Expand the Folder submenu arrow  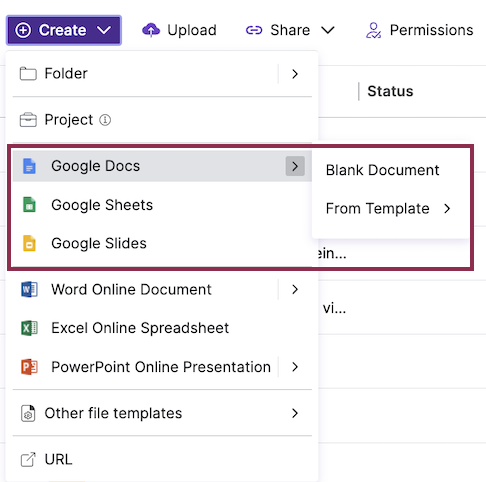pyautogui.click(x=295, y=74)
